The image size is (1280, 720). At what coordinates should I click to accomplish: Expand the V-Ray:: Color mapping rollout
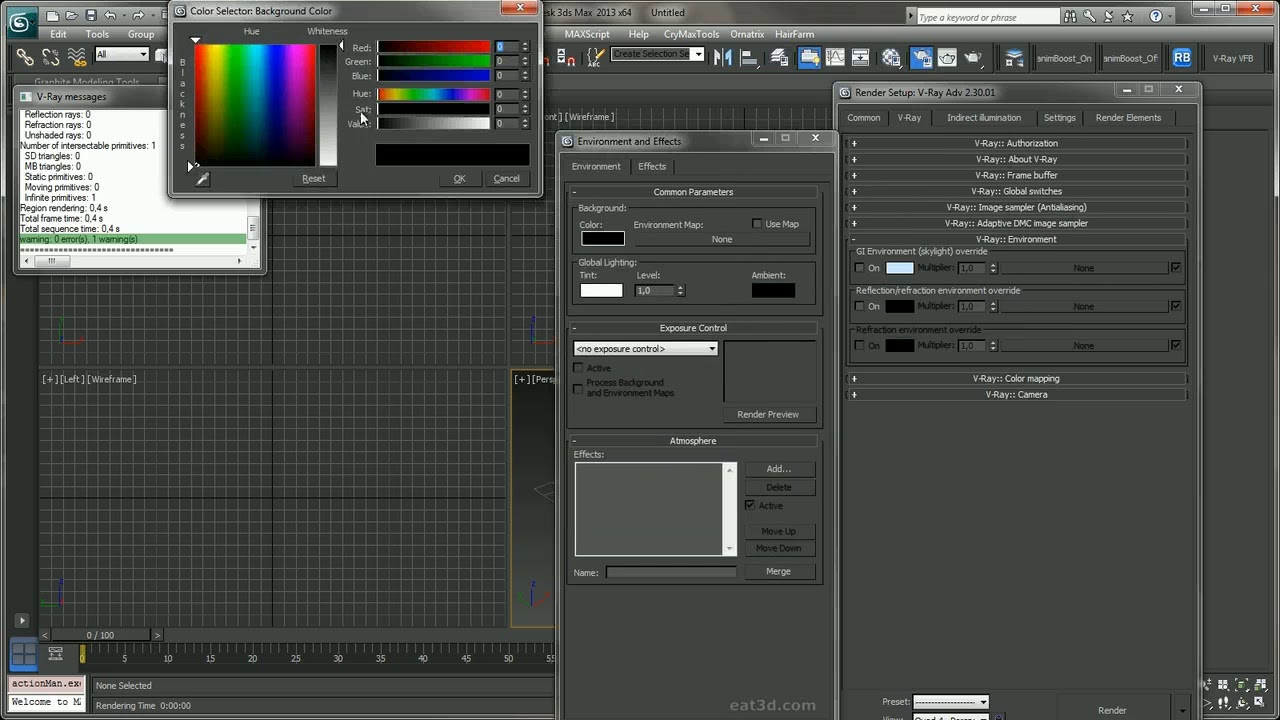[x=1016, y=378]
